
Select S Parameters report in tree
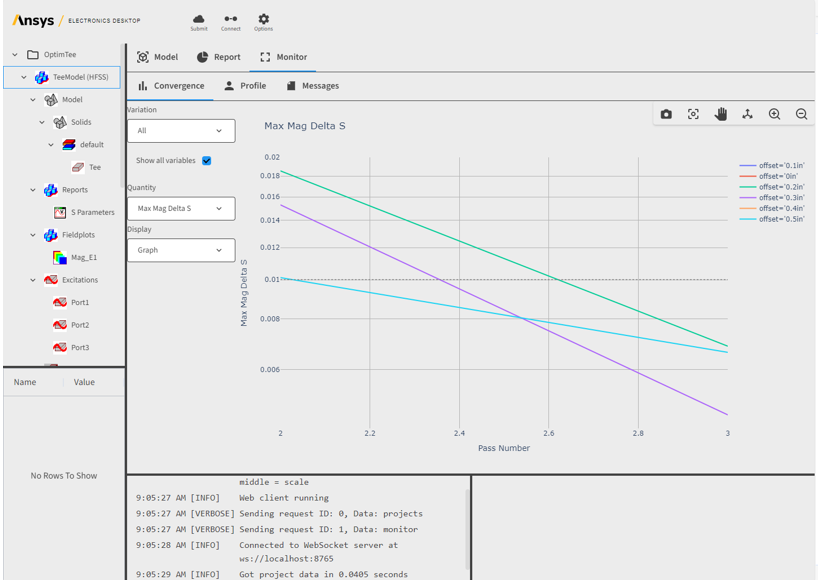point(91,212)
